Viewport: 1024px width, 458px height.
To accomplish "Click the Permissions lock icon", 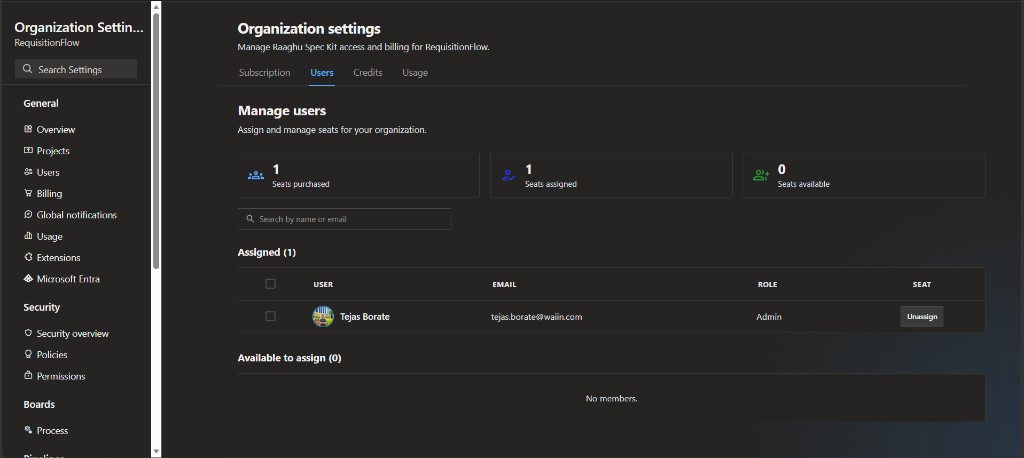I will pos(28,376).
